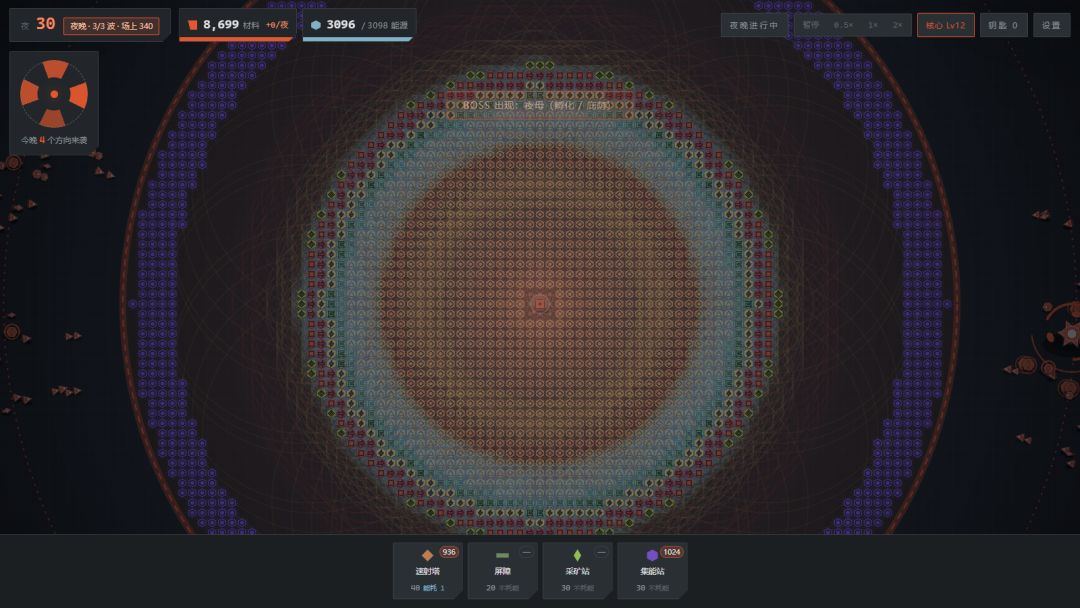1080x608 pixels.
Task: Select the orange diamond 速射塔 tower icon
Action: tap(427, 555)
